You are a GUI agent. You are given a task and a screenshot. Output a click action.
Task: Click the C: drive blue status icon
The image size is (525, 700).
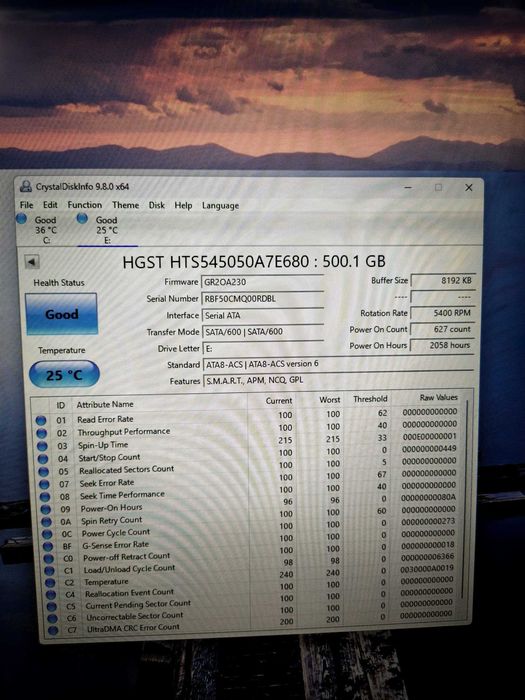point(21,219)
